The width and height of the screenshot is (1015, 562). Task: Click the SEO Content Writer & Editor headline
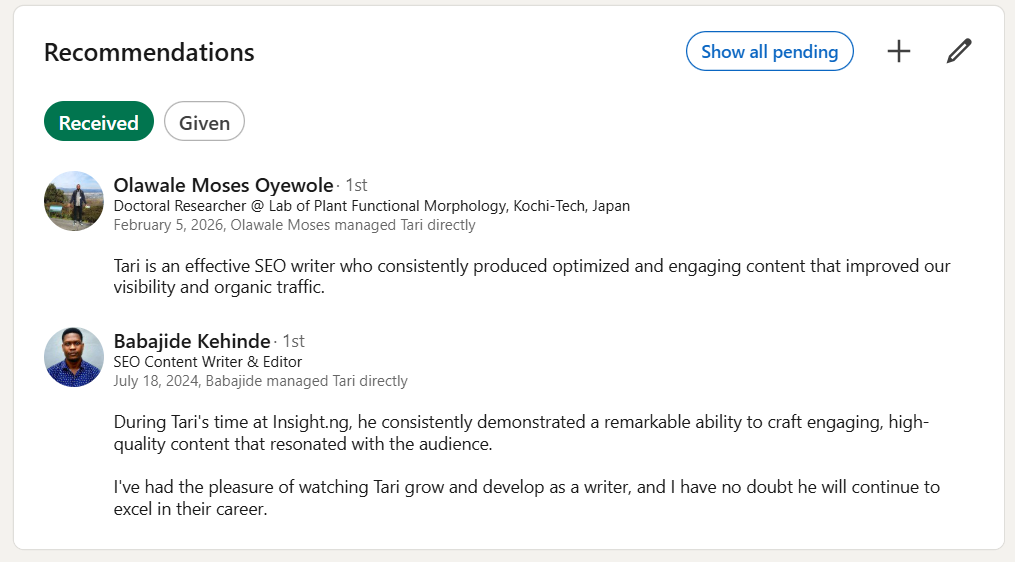click(208, 362)
